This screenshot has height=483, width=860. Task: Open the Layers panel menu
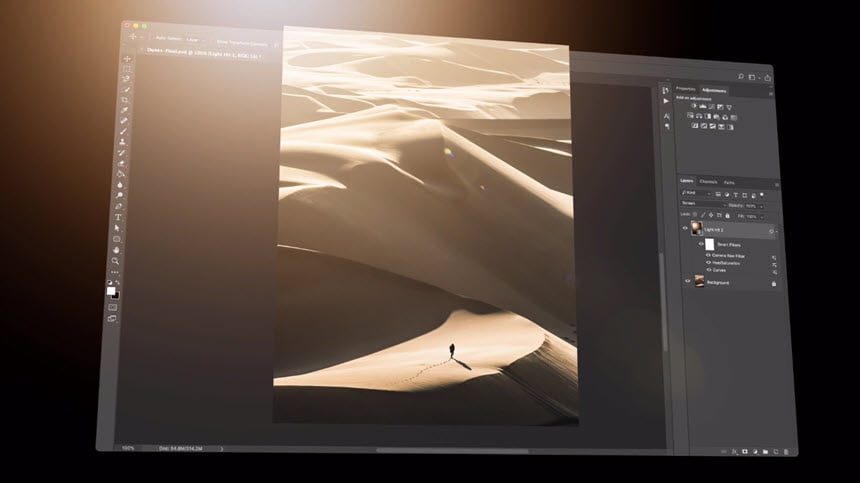pos(777,185)
